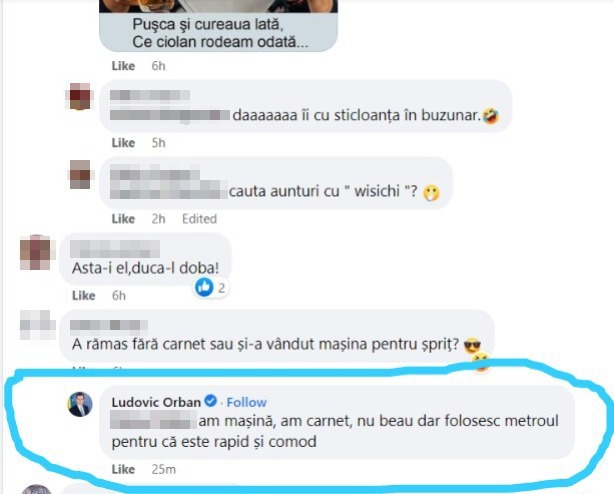Click the 25m timestamp on Orban's reply

(163, 469)
